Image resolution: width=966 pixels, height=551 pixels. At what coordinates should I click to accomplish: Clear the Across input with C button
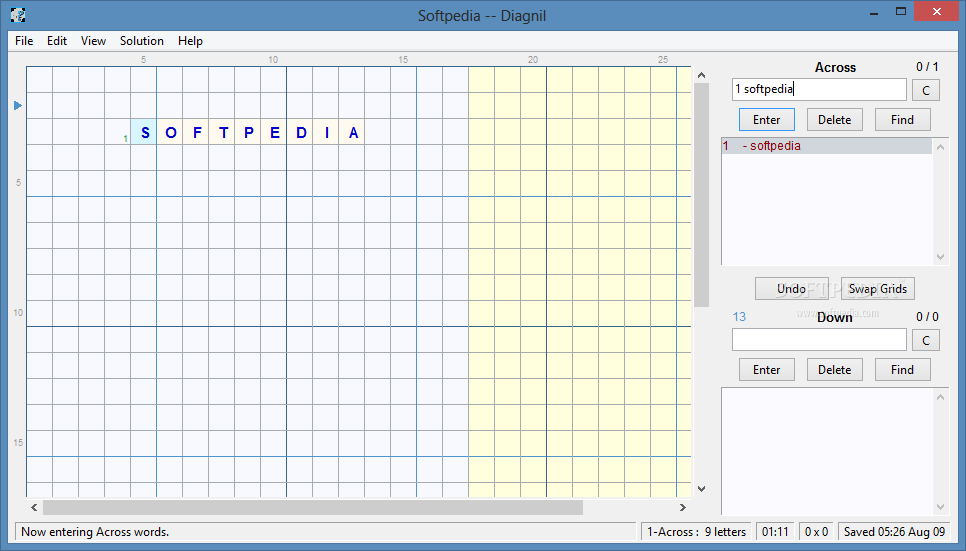point(925,91)
